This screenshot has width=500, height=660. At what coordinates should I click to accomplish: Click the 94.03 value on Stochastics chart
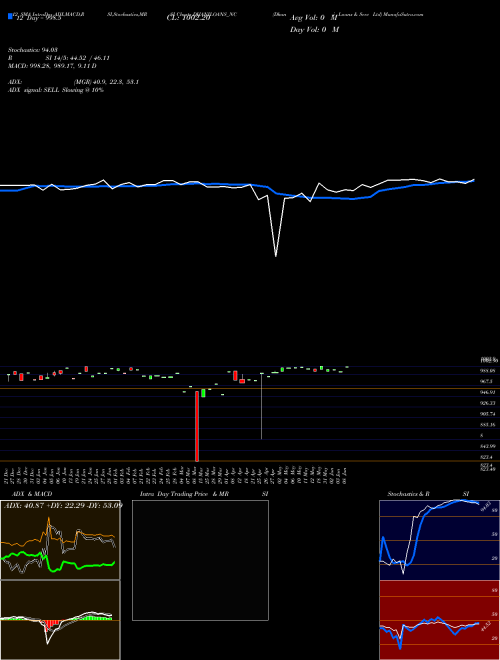coord(486,506)
